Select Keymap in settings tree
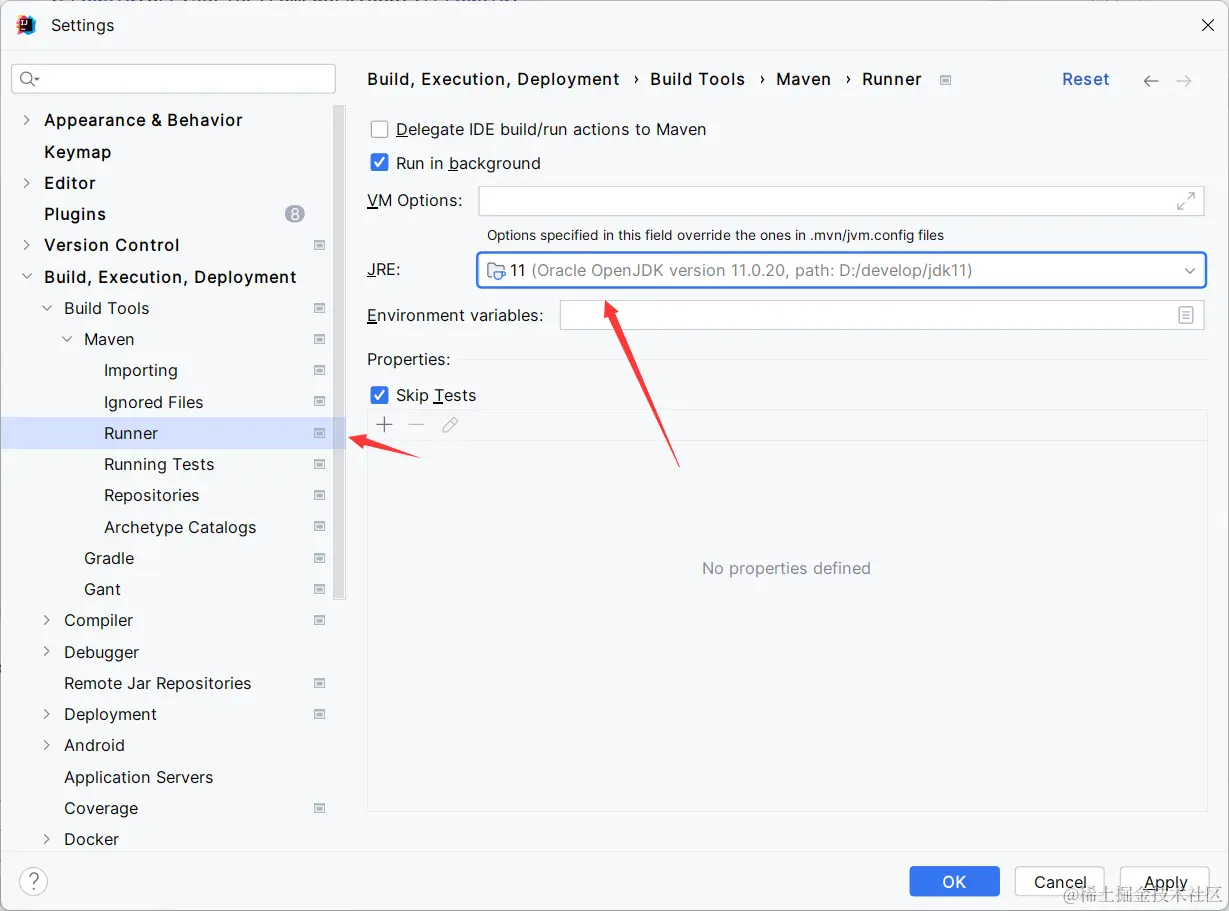This screenshot has width=1229, height=911. pos(78,152)
